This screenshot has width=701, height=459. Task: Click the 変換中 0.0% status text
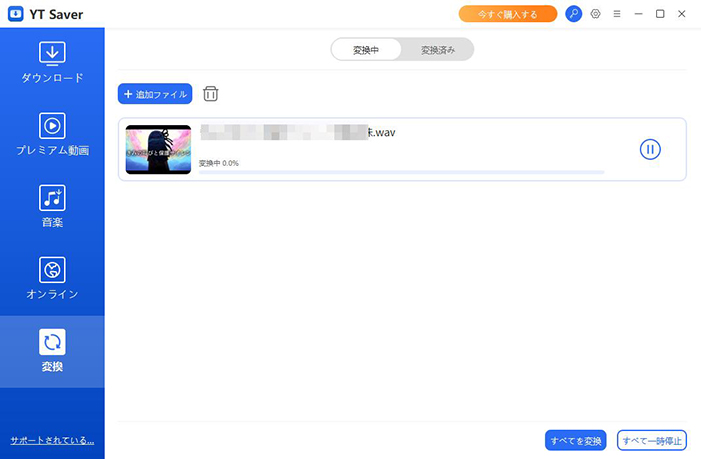pyautogui.click(x=219, y=163)
